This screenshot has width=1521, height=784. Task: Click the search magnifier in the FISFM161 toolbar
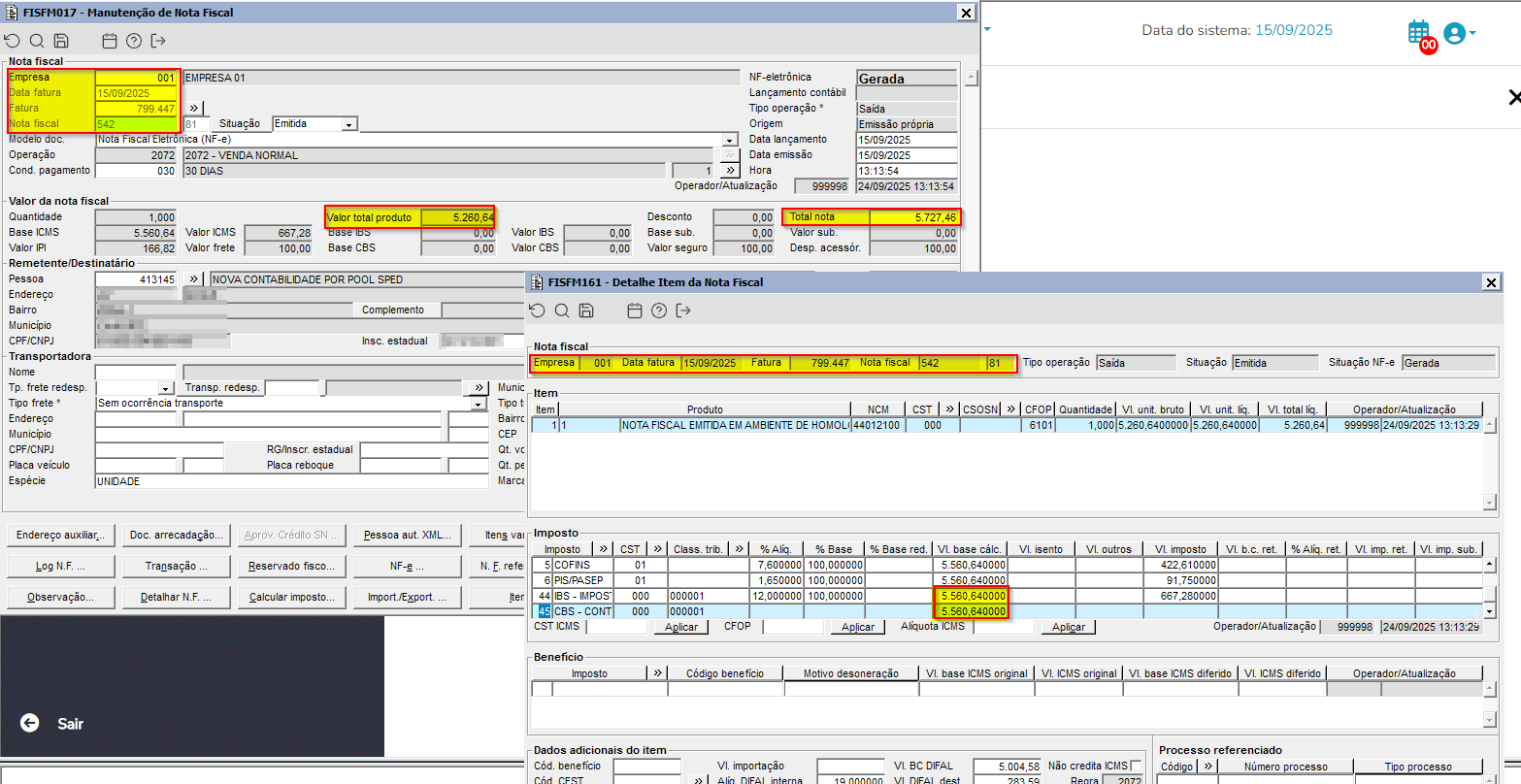pos(562,310)
